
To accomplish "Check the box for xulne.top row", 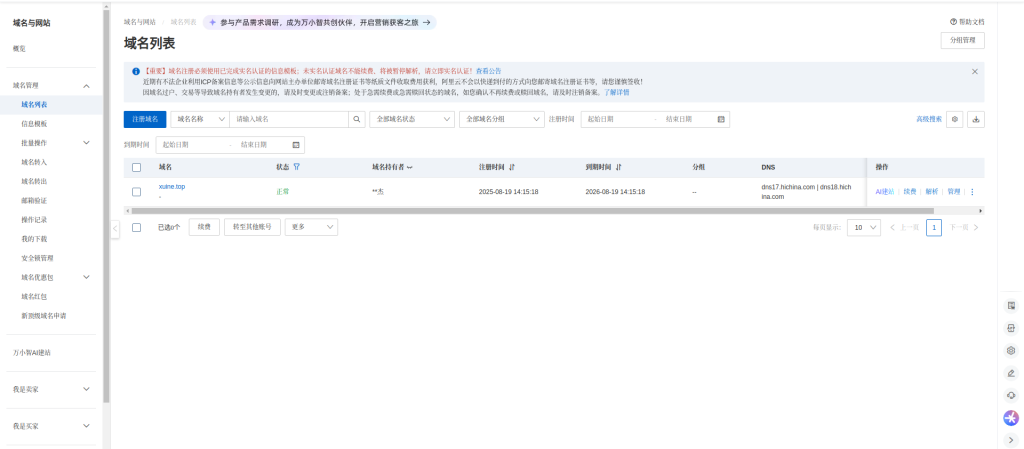I will pos(136,191).
